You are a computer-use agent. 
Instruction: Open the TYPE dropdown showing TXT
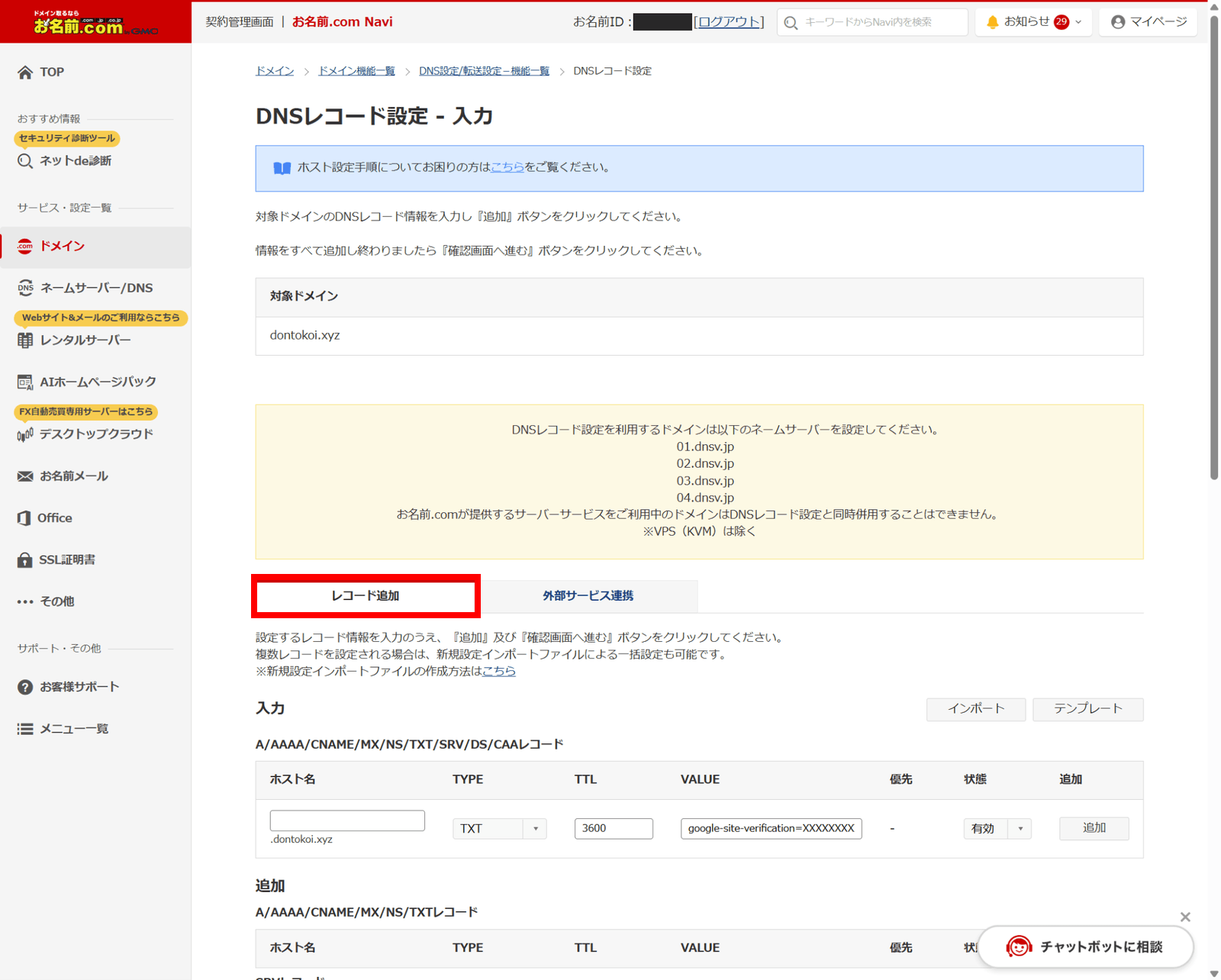(x=499, y=828)
